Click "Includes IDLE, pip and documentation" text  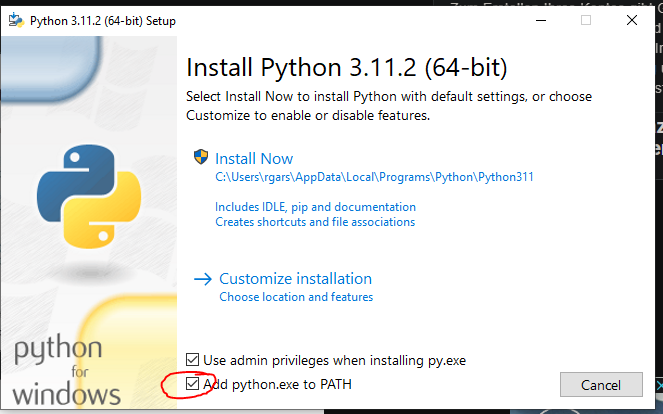point(315,207)
